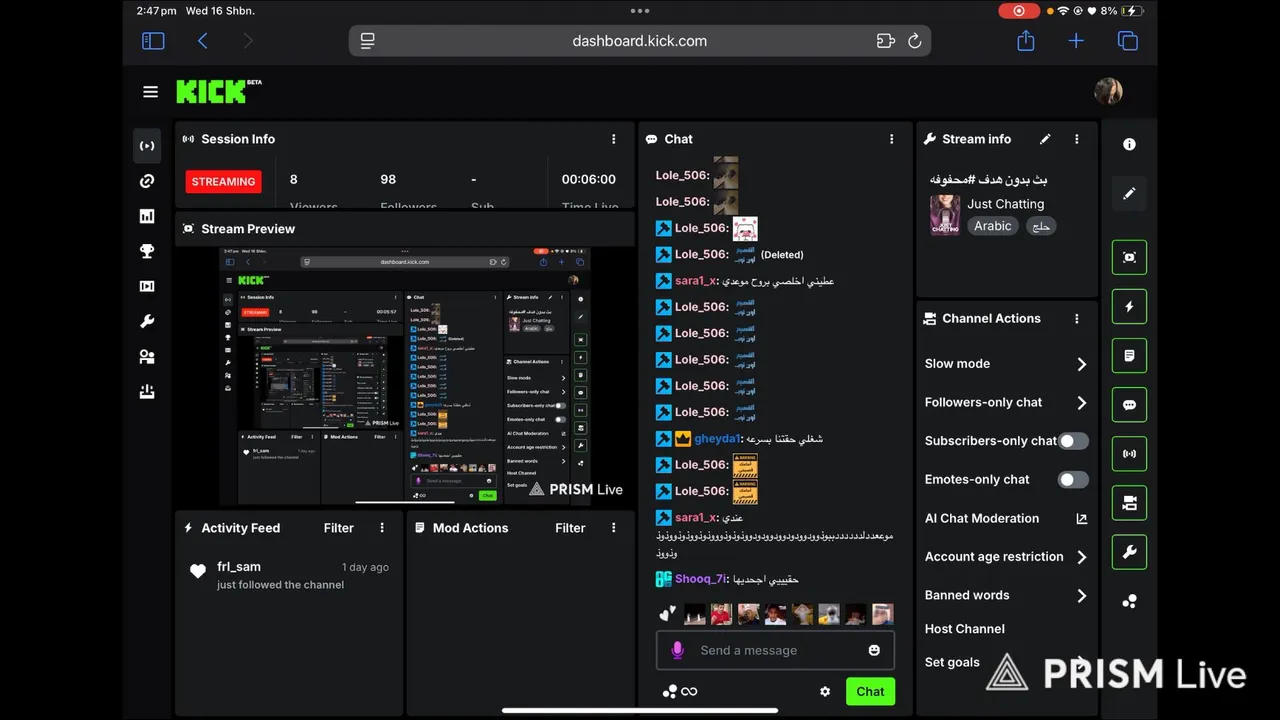Click the info icon in the right rail
Screen dimensions: 1280x720
(x=1129, y=144)
